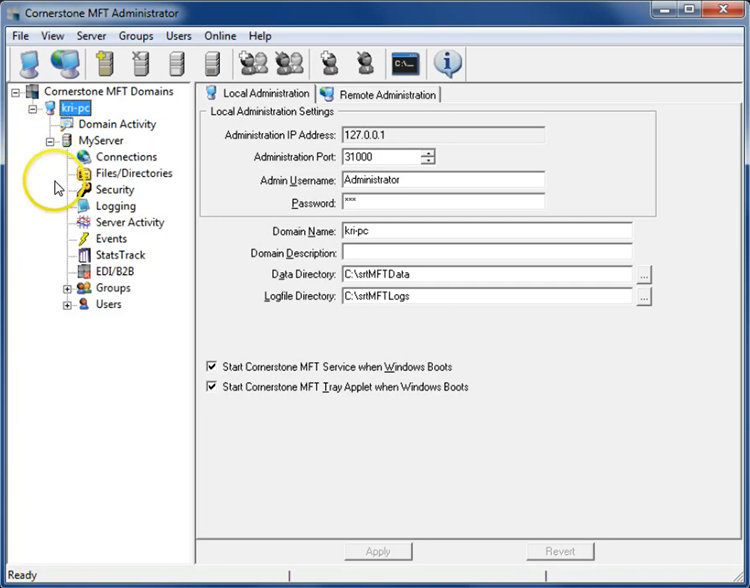The width and height of the screenshot is (750, 588).
Task: Click the Administration Port field
Action: tap(381, 157)
